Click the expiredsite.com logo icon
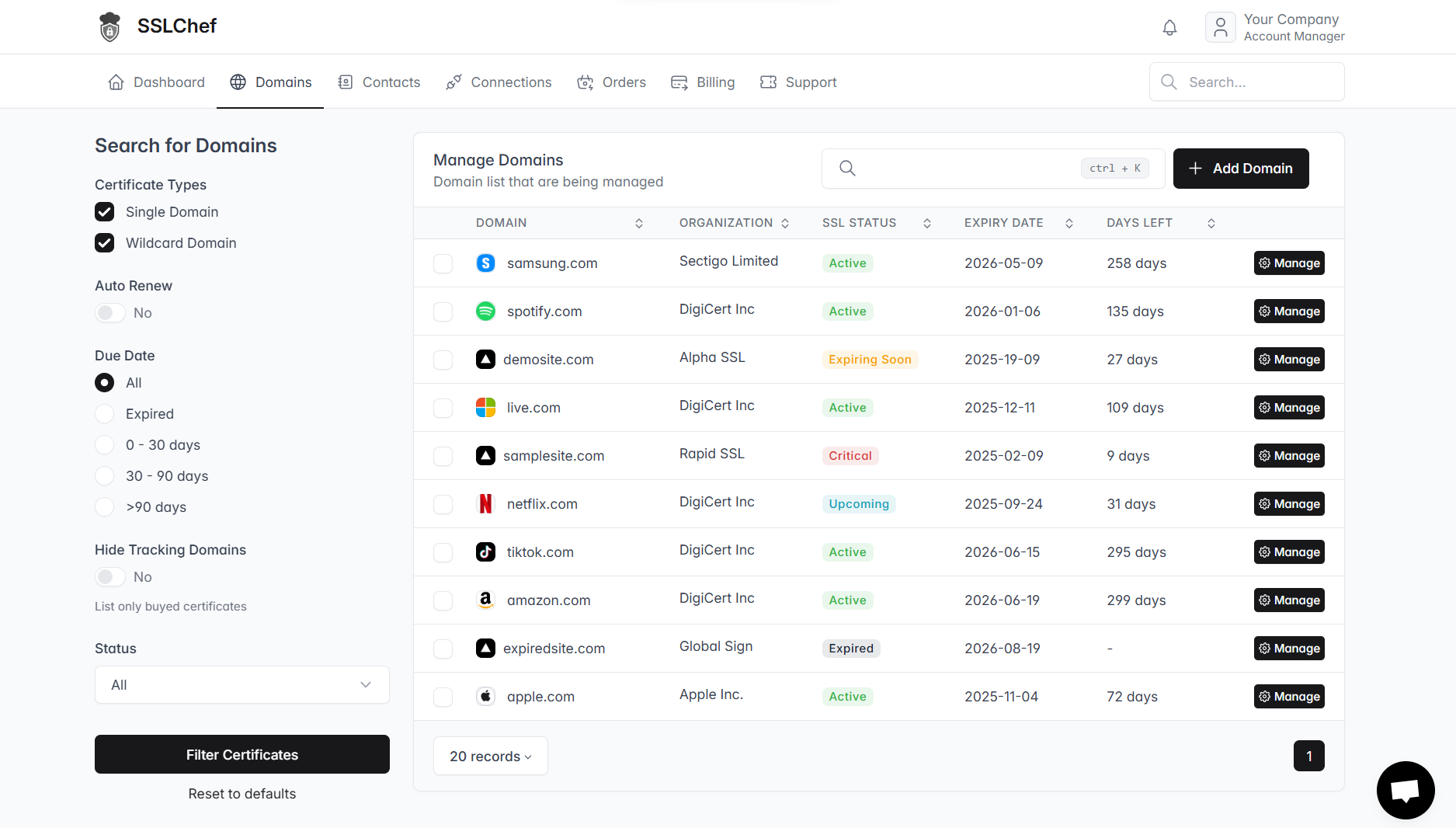 485,649
